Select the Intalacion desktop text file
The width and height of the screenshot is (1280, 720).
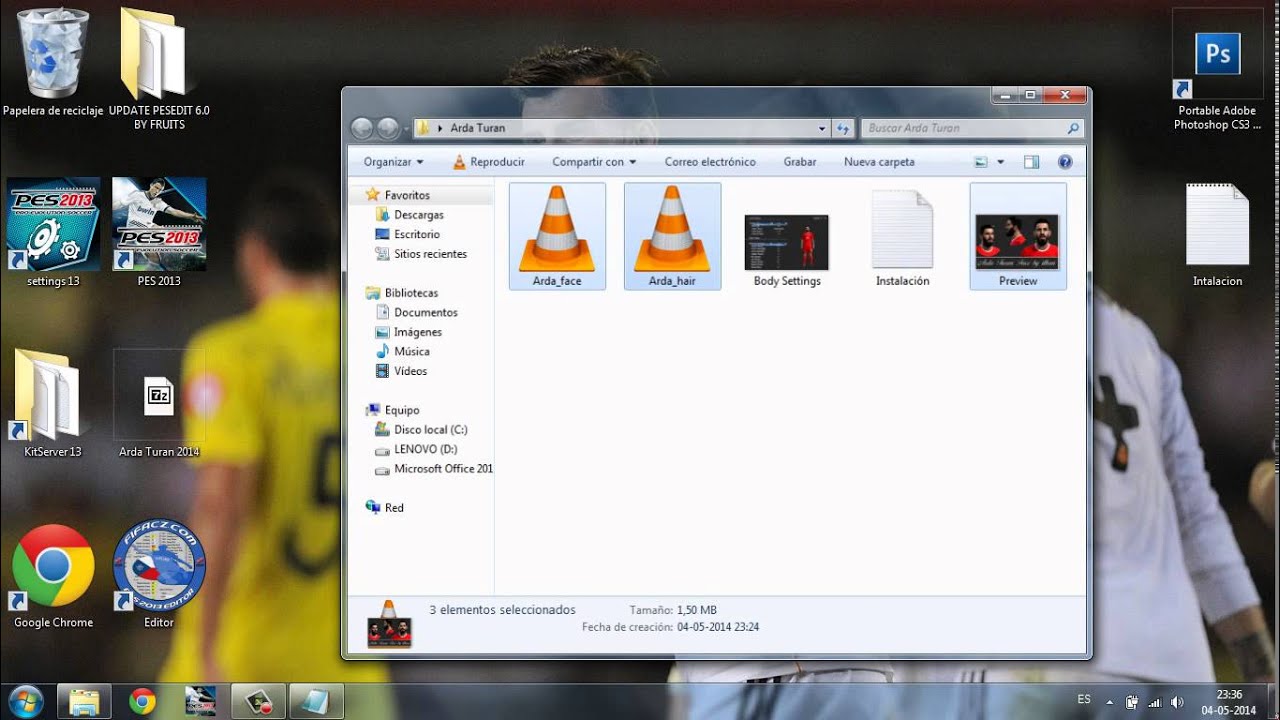(1217, 235)
